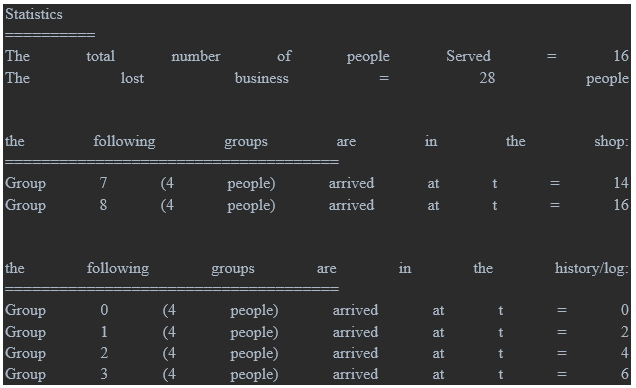Click arrival time 6 of Group 3

point(625,374)
